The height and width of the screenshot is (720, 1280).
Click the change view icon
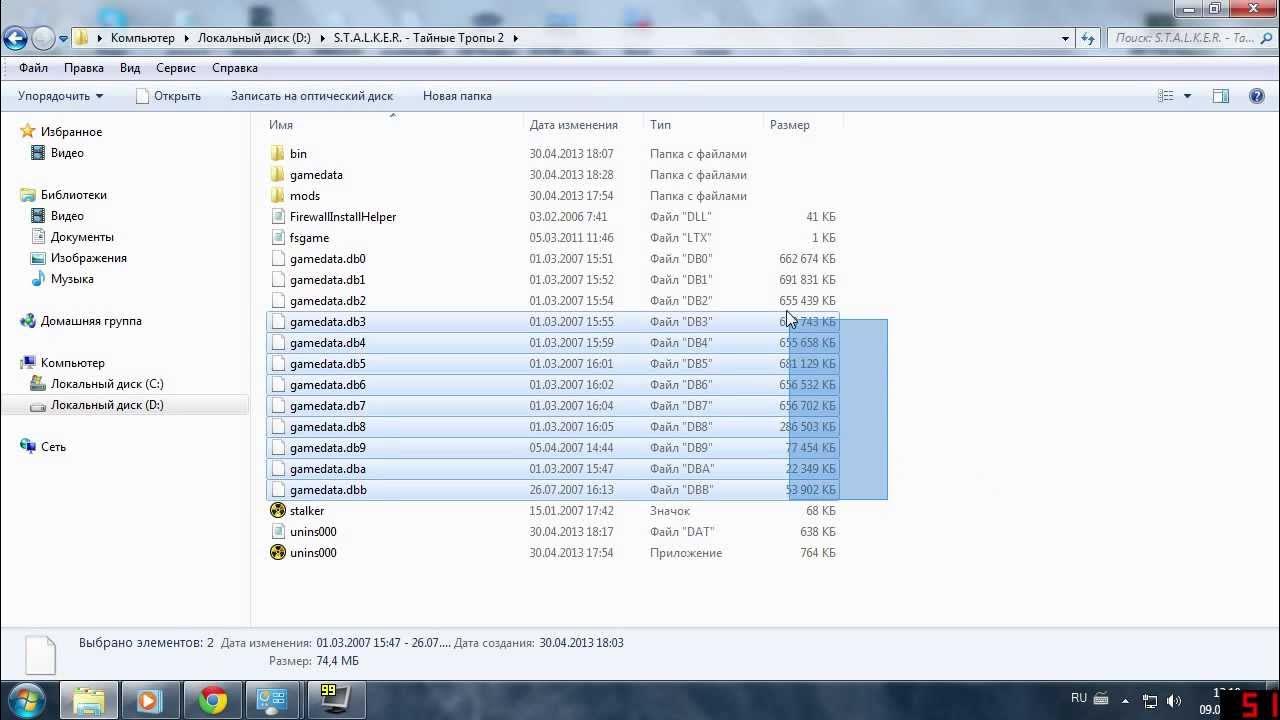point(1166,96)
